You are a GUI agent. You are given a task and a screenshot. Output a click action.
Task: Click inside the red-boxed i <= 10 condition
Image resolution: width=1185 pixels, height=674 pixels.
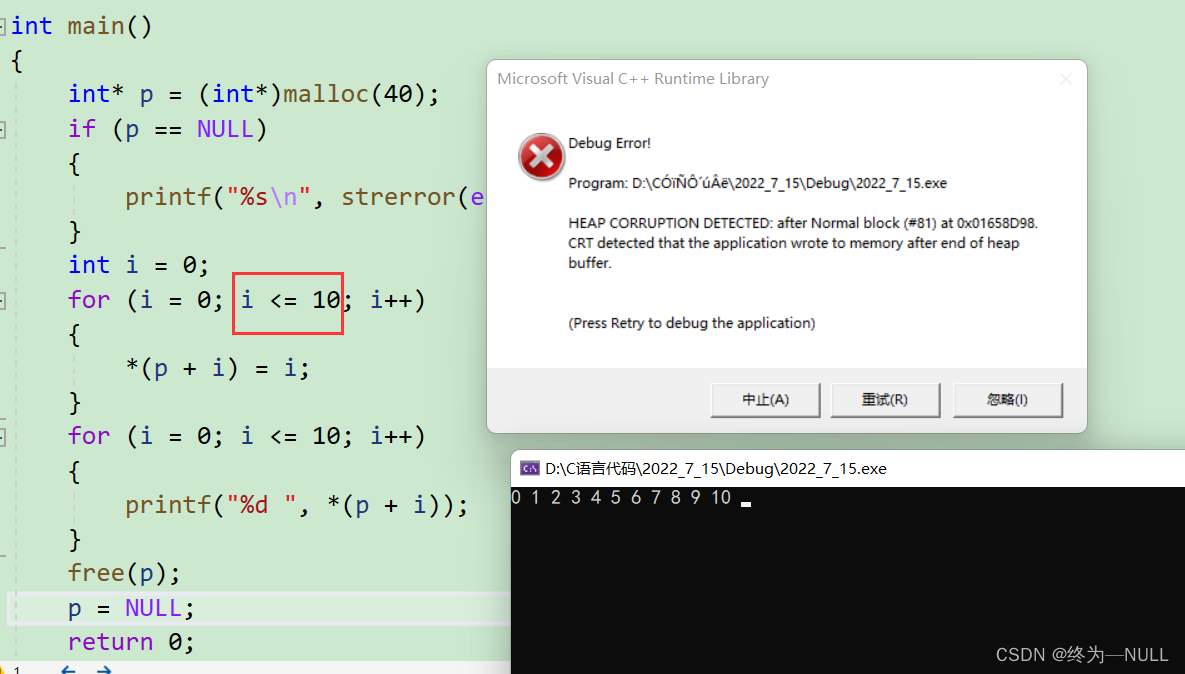pyautogui.click(x=290, y=299)
